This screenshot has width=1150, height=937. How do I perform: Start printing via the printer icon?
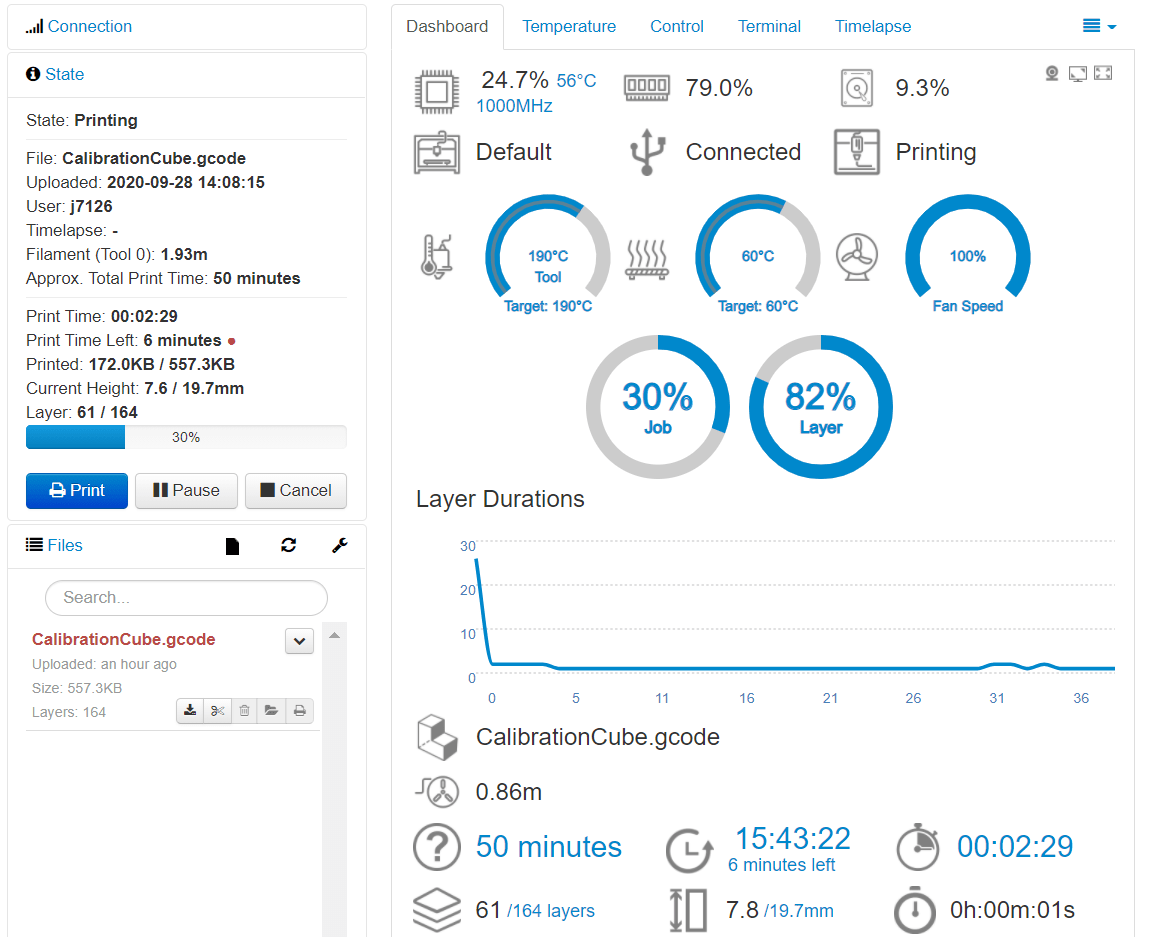click(298, 710)
